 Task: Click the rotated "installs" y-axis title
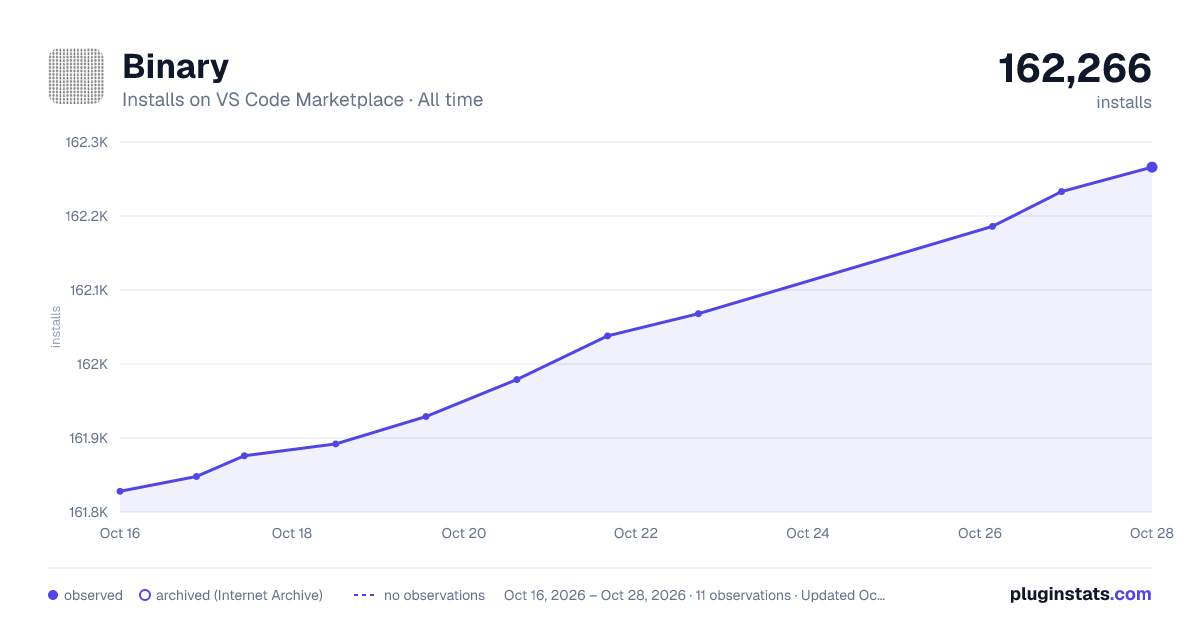[56, 327]
